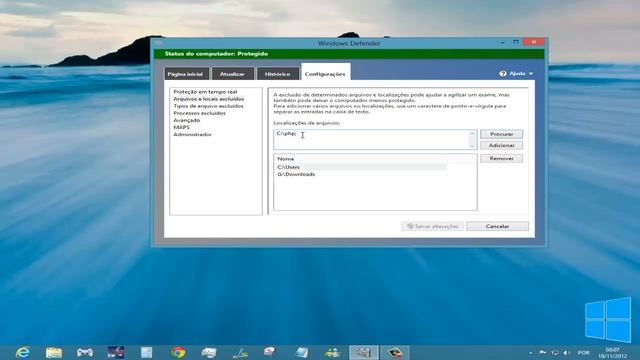640x360 pixels.
Task: Click the light blue window icon left of Chrome
Action: click(x=147, y=352)
